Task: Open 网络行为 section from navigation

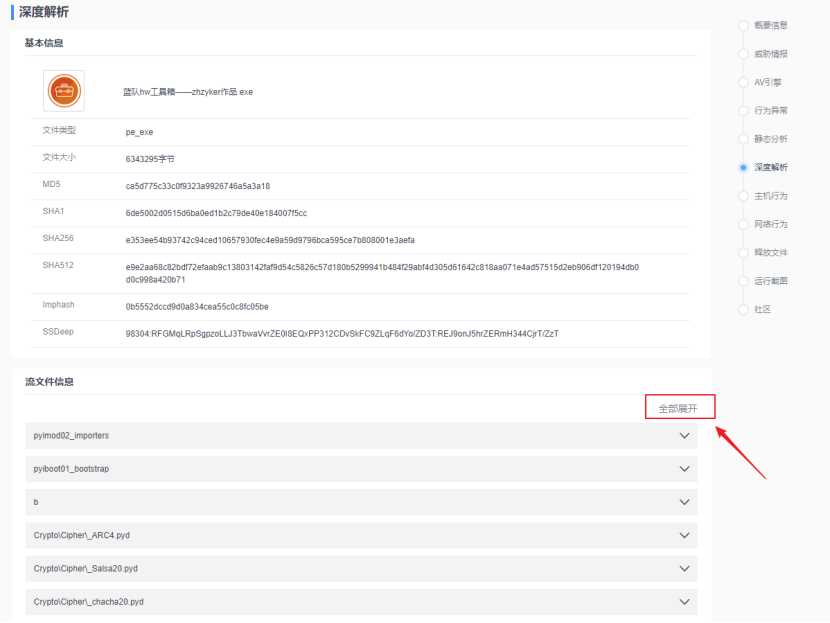Action: pos(770,224)
